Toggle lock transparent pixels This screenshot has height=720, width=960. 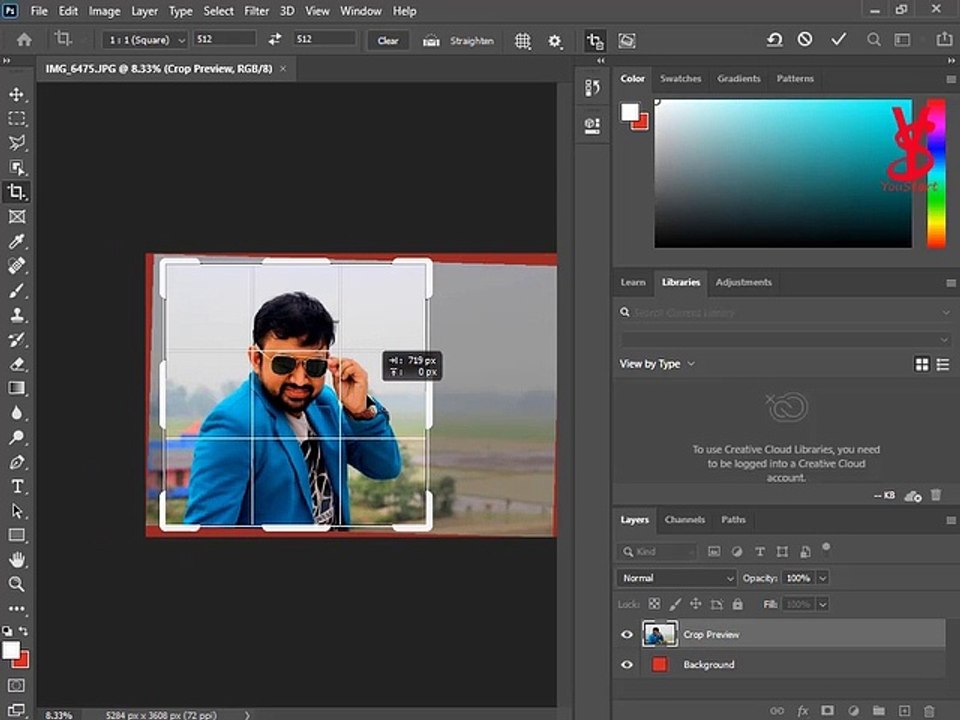[x=654, y=604]
